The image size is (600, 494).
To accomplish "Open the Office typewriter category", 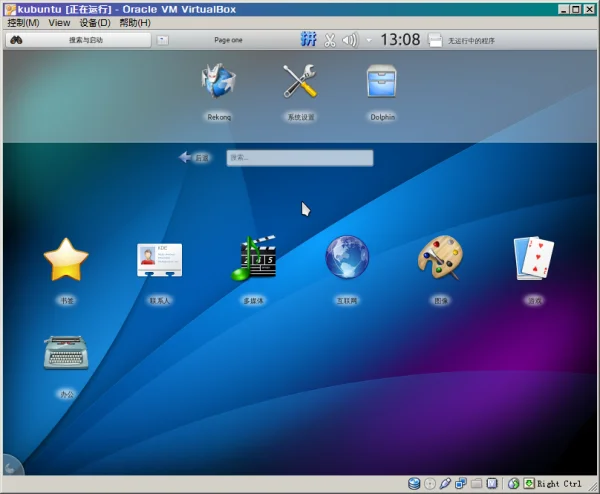I will 66,352.
